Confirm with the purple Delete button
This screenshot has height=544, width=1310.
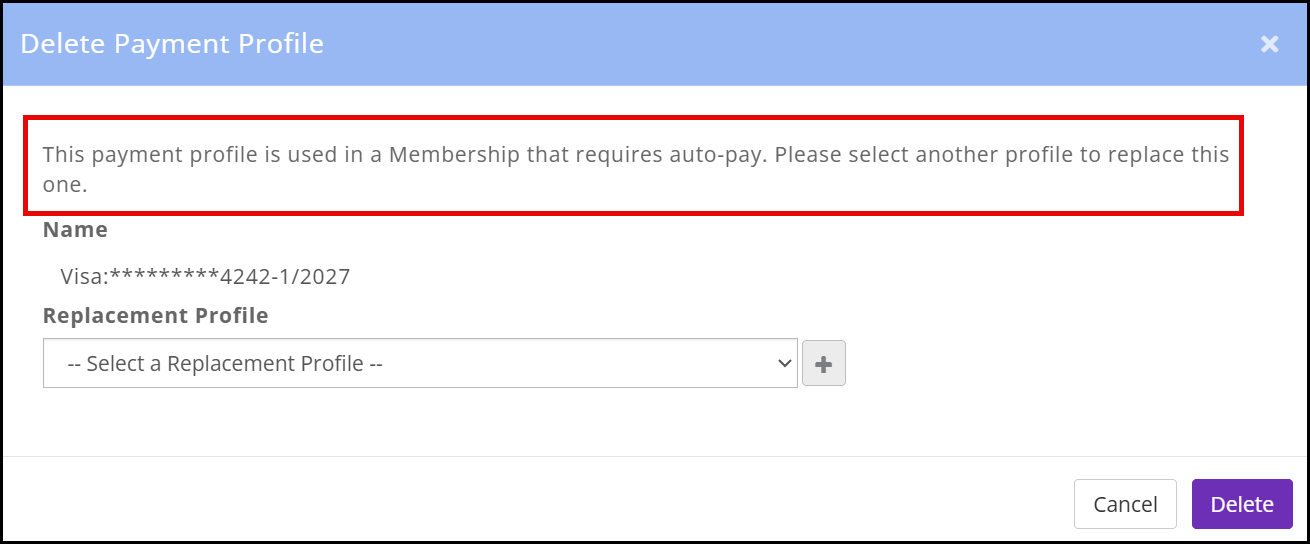[1242, 504]
